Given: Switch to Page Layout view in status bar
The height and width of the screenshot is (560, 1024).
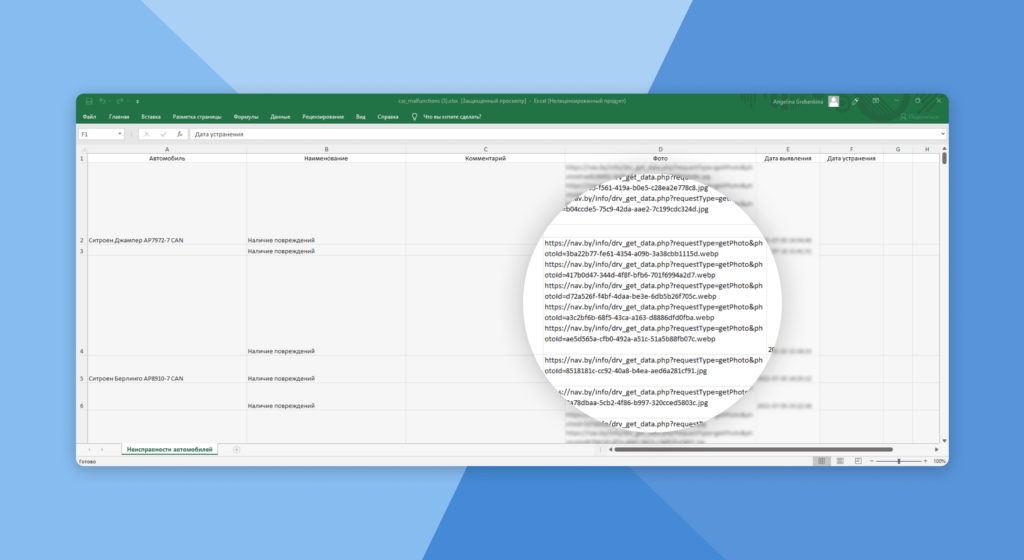Looking at the screenshot, I should point(838,461).
